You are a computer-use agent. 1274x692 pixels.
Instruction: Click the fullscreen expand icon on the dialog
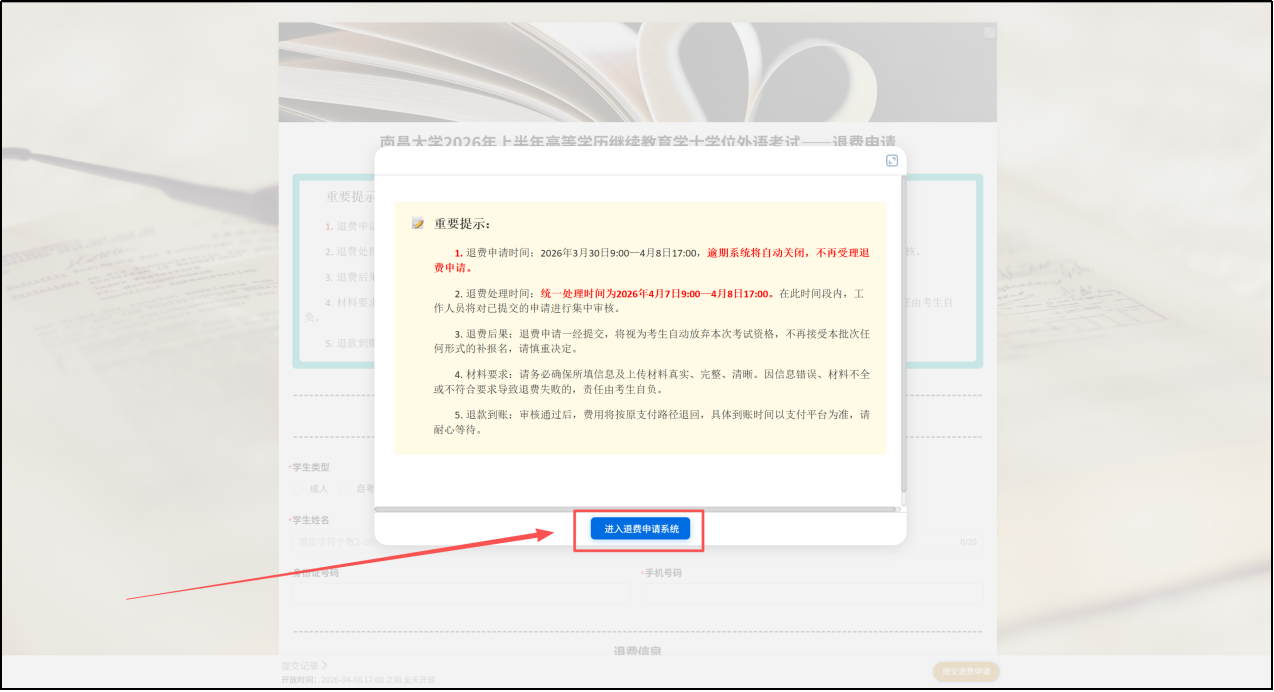(892, 160)
